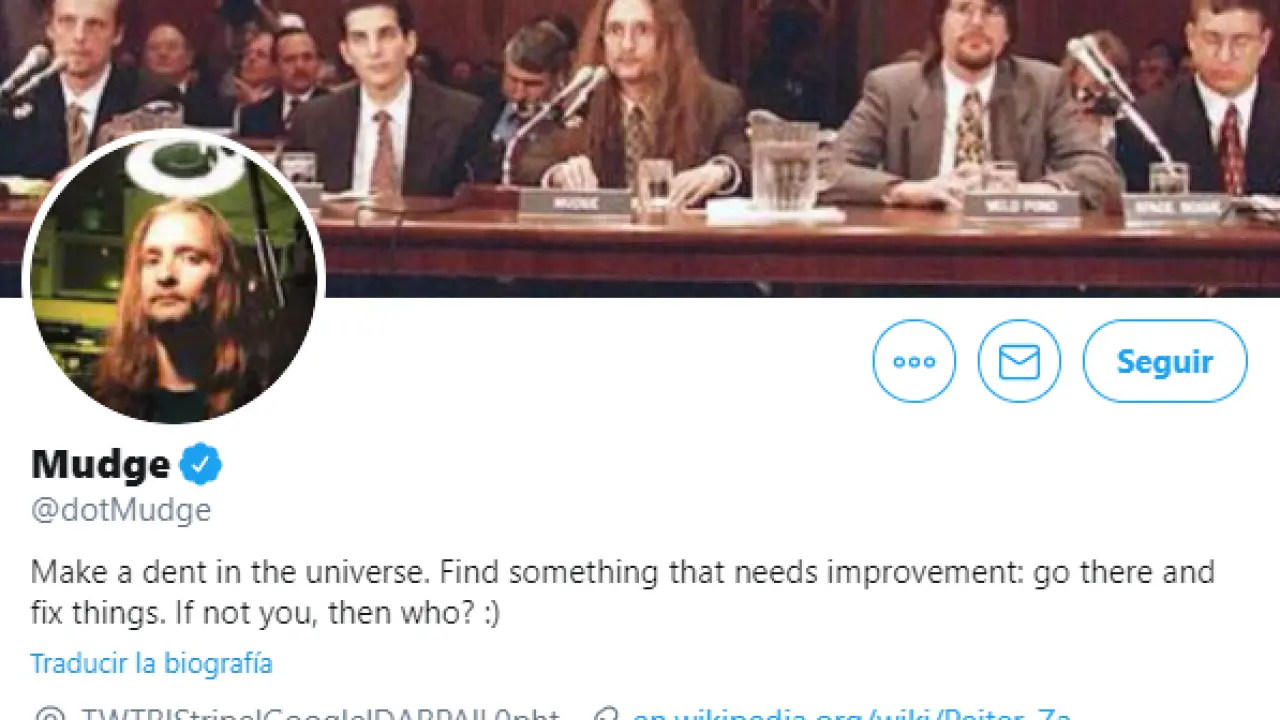Click the SPACE ROGUE name placard
Viewport: 1280px width, 720px height.
click(1176, 209)
